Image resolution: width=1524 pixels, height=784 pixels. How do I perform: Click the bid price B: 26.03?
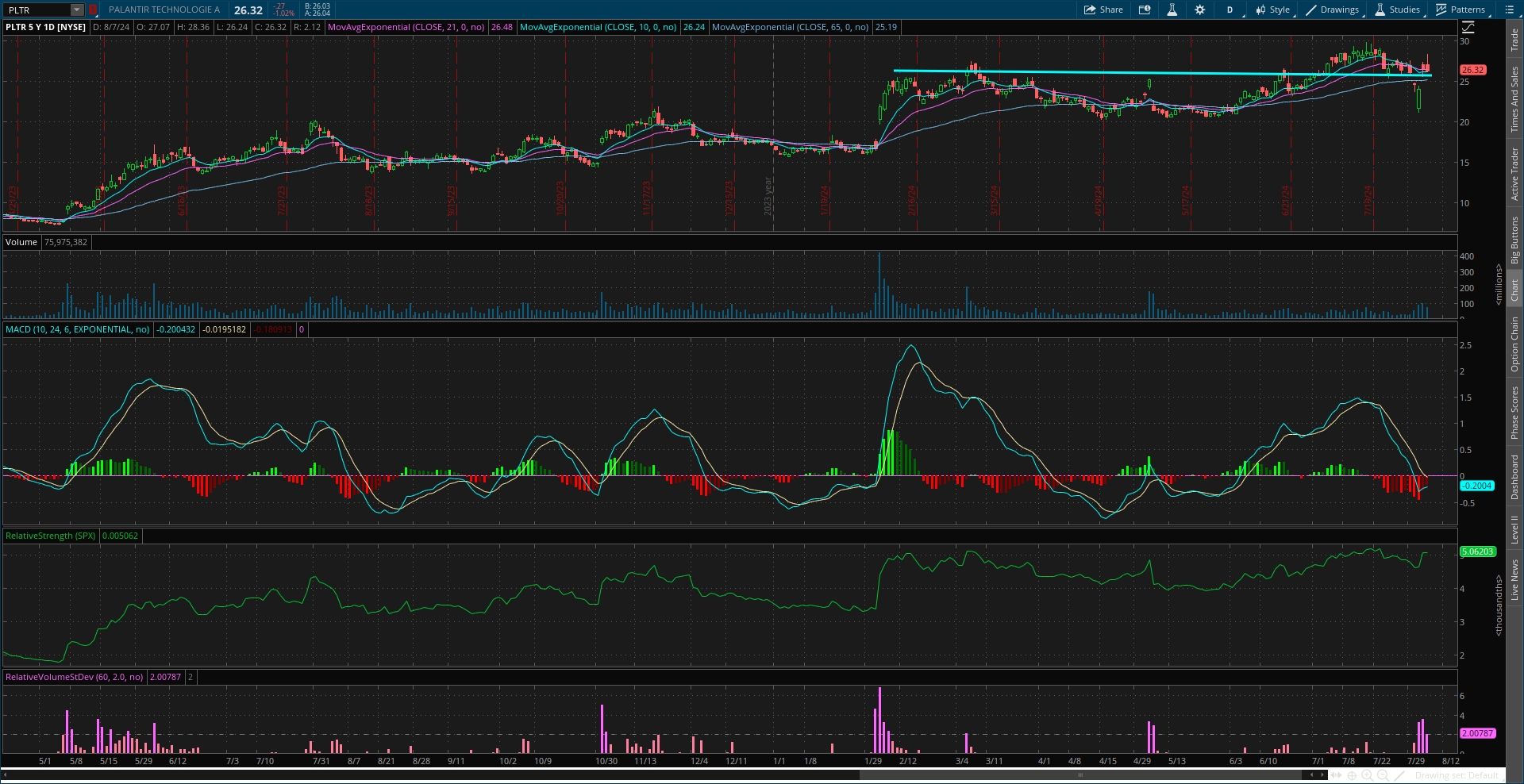[x=317, y=6]
